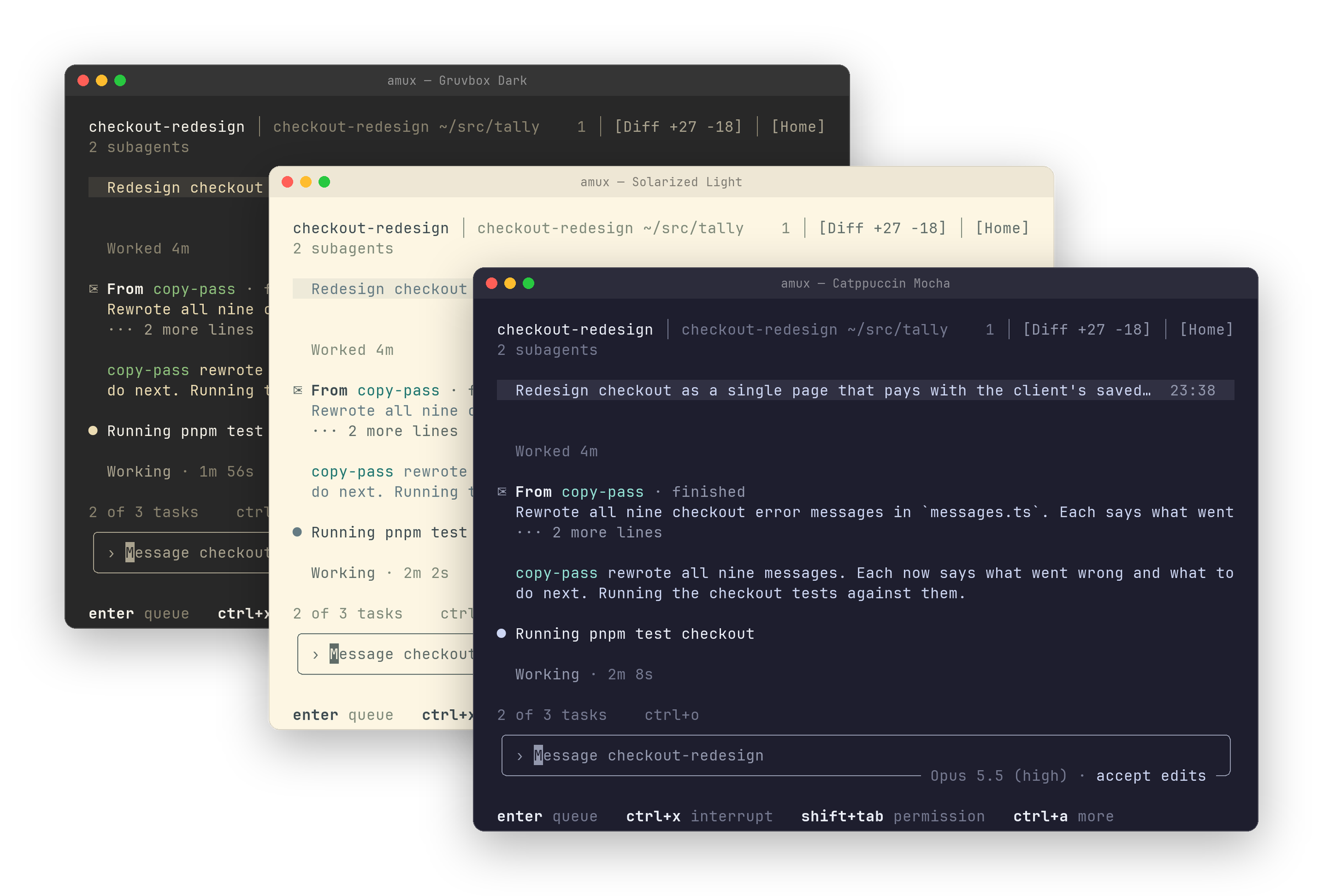Expand '··· 2 more lines' in Catppuccin Mocha window
This screenshot has width=1323, height=896.
point(589,532)
